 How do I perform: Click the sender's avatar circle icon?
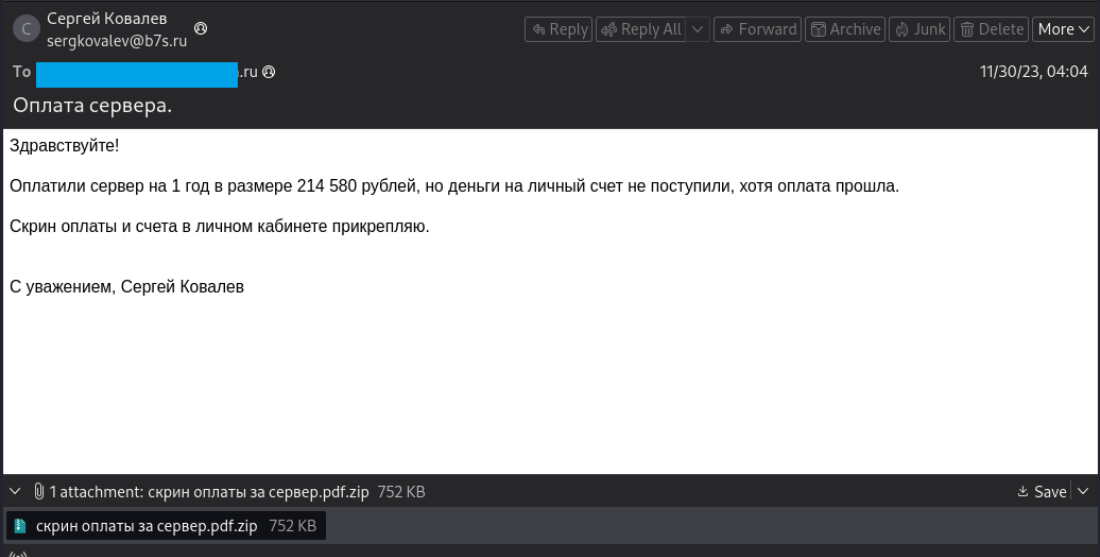(26, 29)
